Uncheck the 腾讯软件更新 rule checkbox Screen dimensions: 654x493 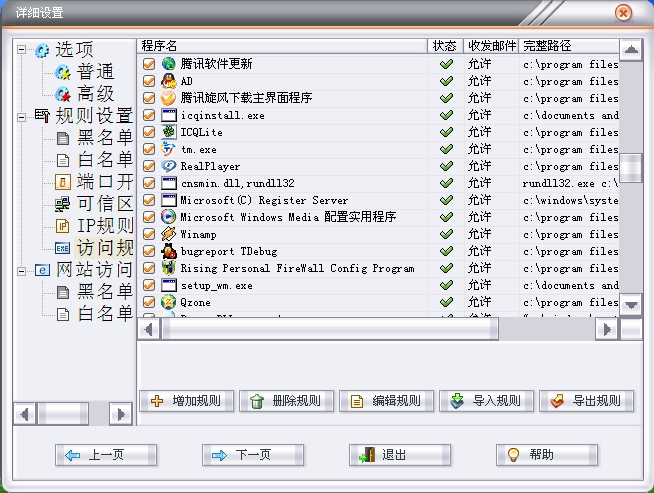[x=149, y=64]
